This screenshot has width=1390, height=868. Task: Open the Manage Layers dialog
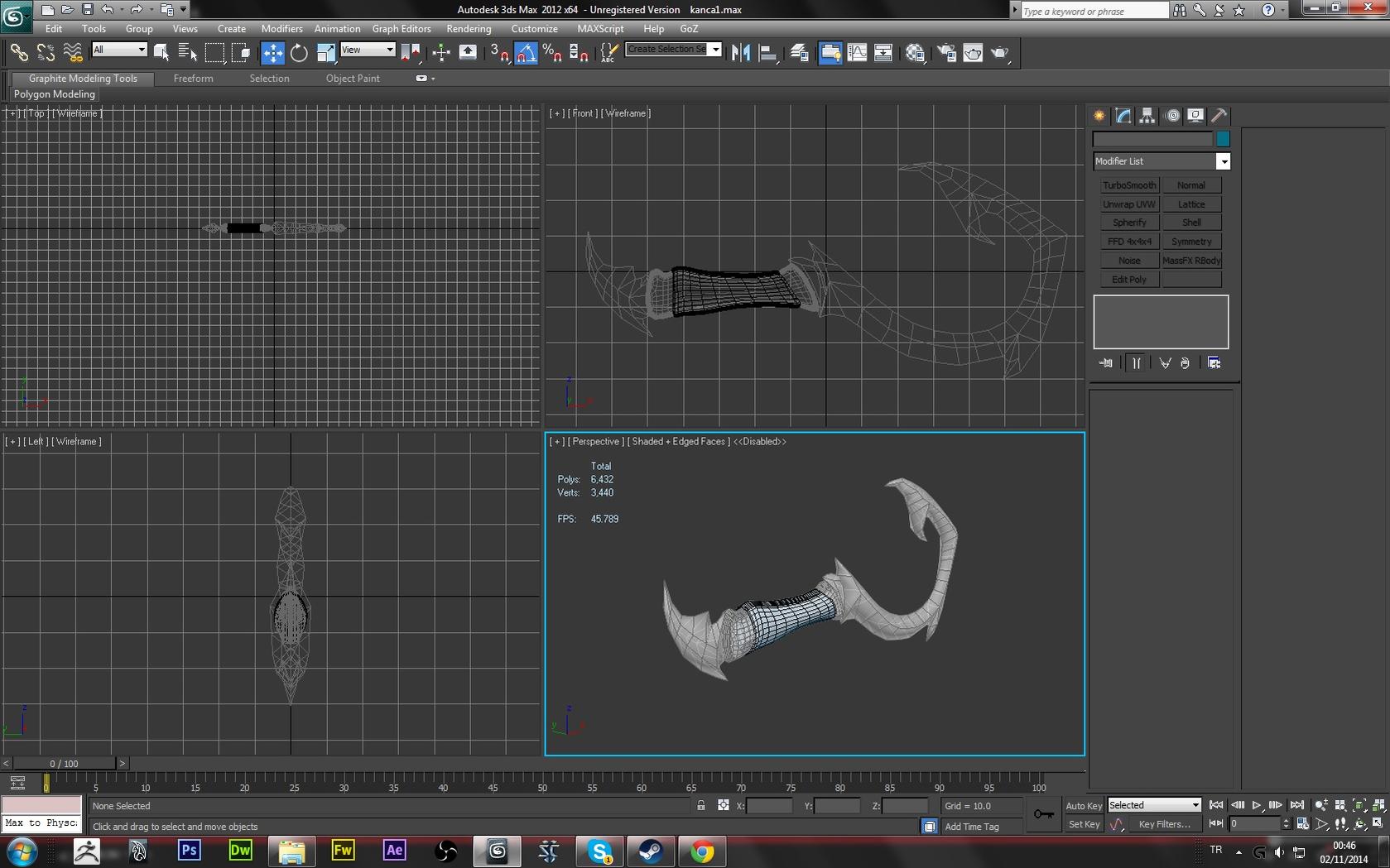(x=799, y=53)
